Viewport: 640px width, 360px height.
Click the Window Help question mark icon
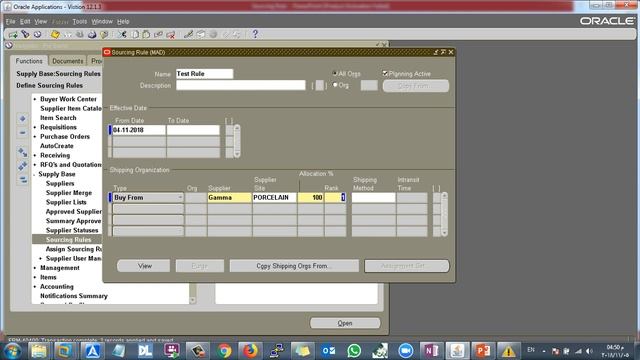[x=255, y=34]
